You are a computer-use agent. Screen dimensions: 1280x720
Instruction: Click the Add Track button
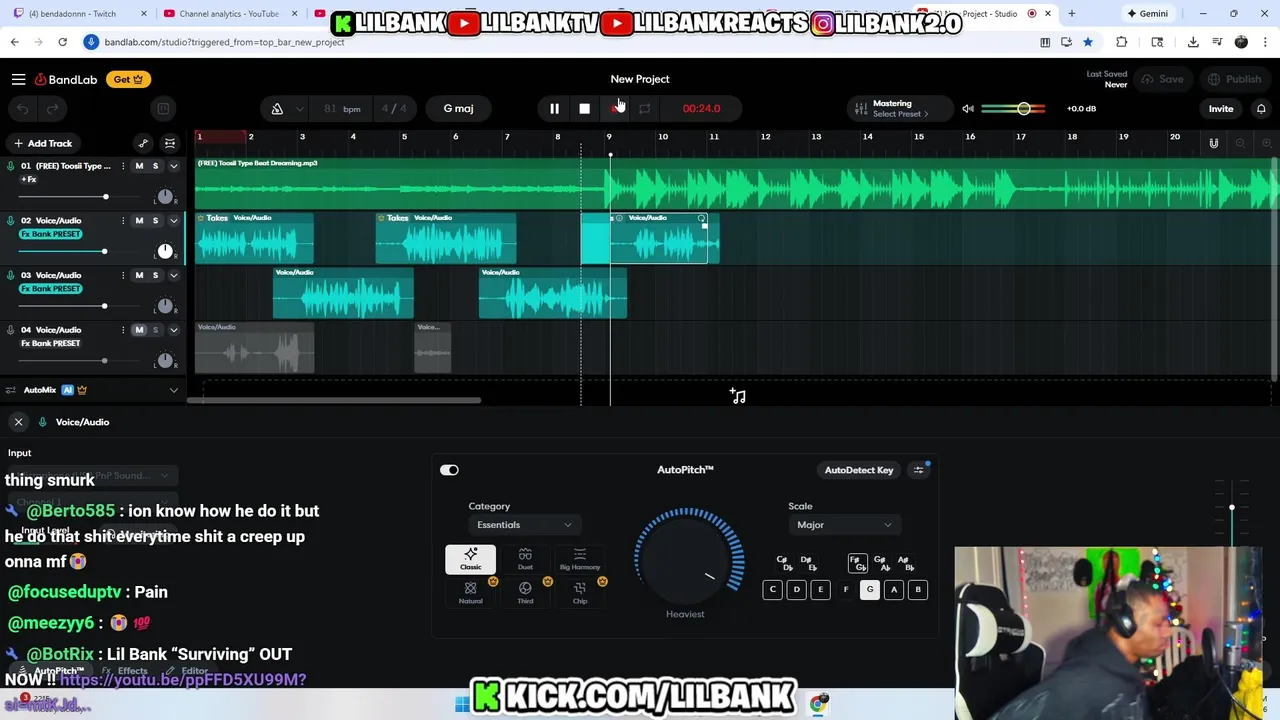pos(43,143)
